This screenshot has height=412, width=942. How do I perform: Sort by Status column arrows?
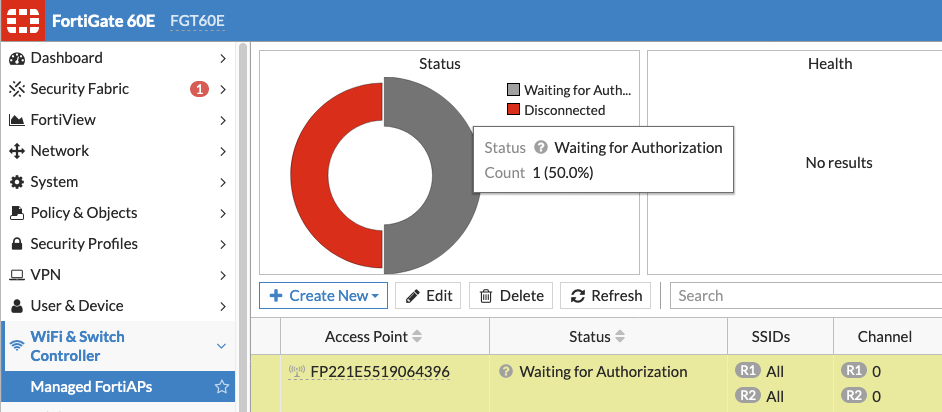pos(620,337)
